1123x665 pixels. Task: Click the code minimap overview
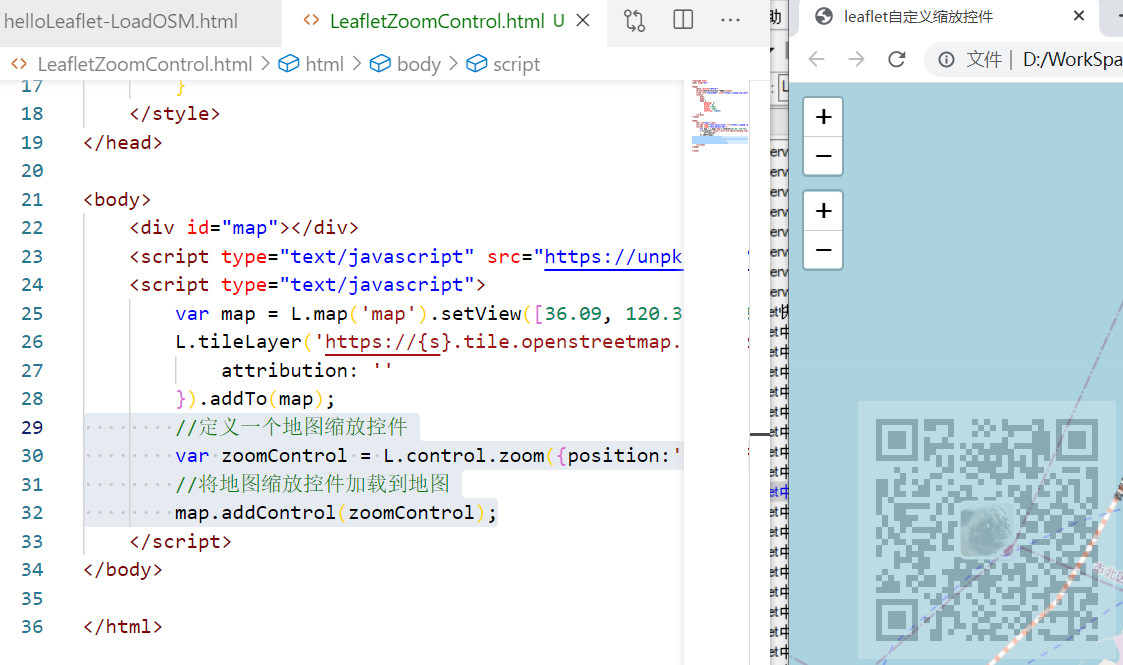click(x=720, y=116)
